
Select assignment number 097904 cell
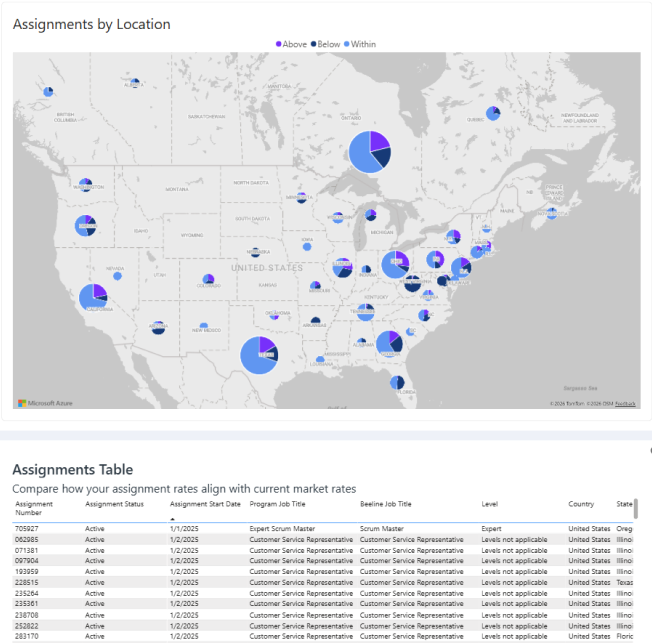27,561
